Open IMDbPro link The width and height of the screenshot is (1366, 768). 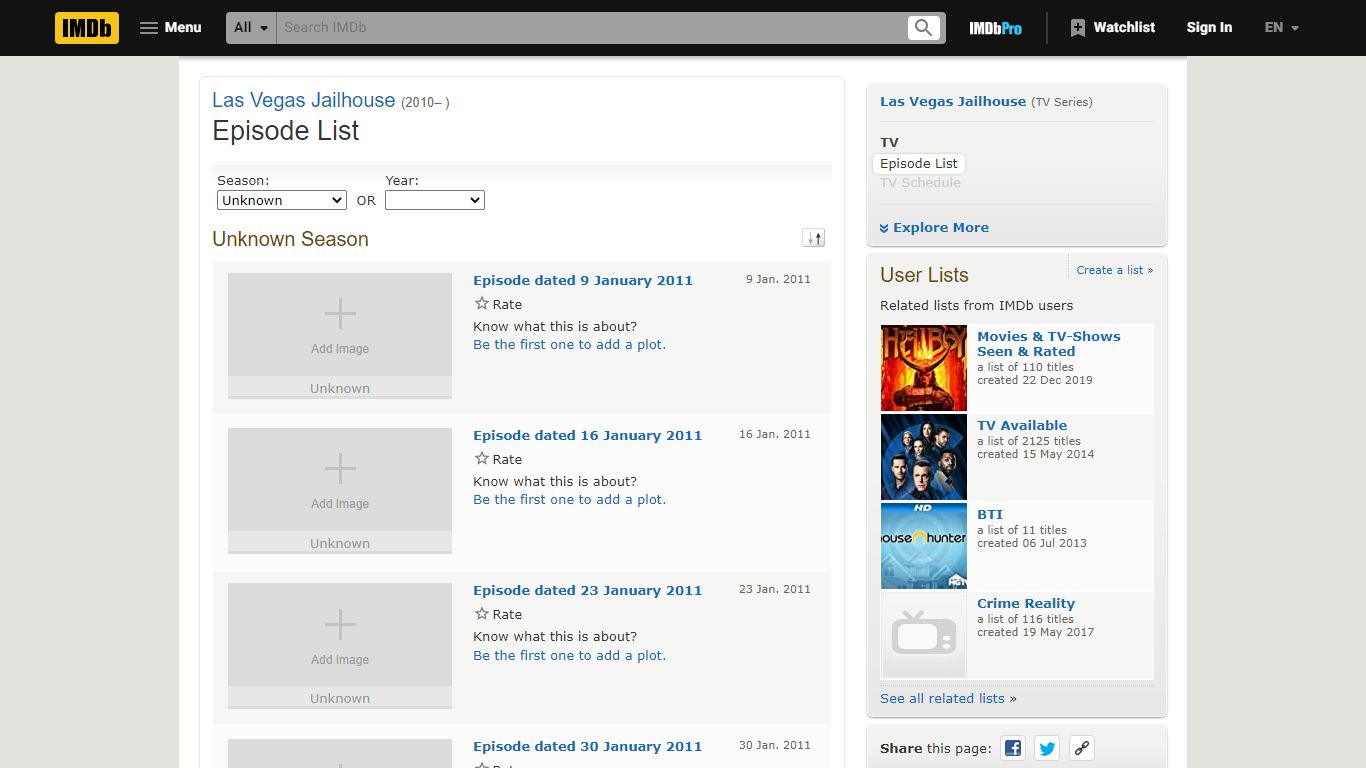[995, 28]
